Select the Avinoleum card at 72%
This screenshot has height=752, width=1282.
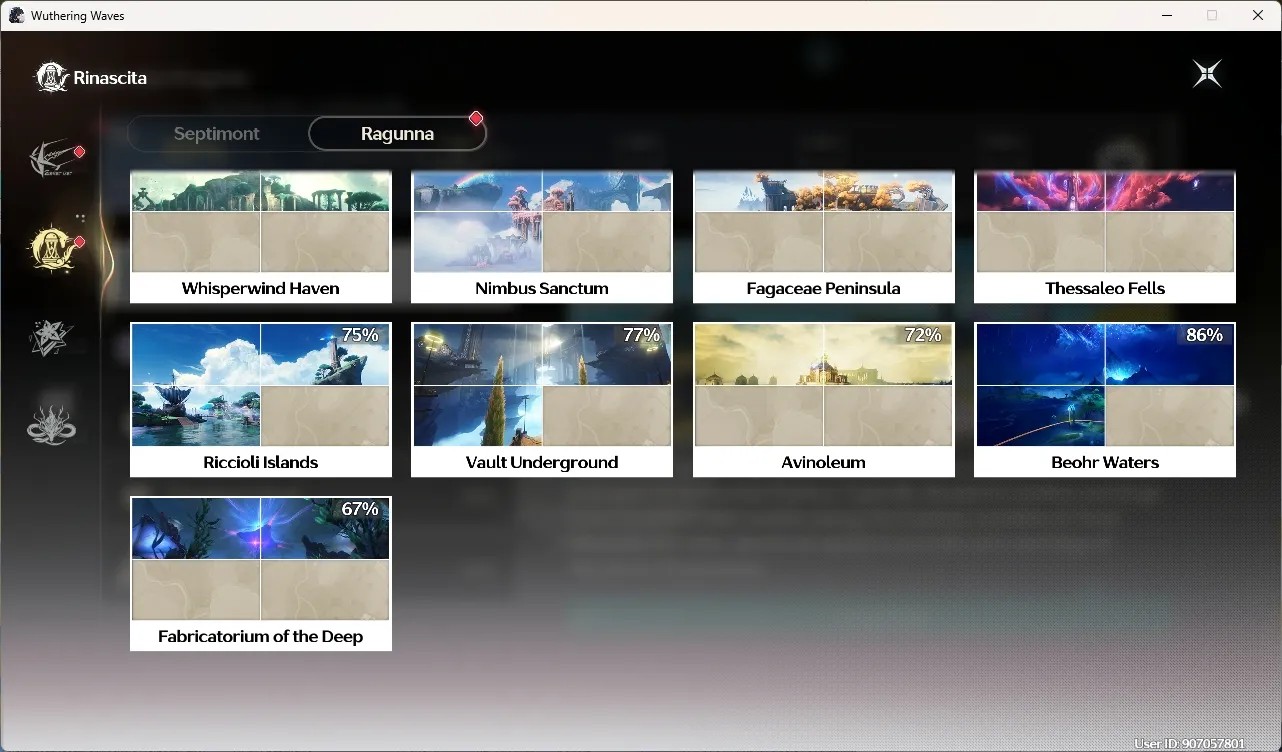824,400
